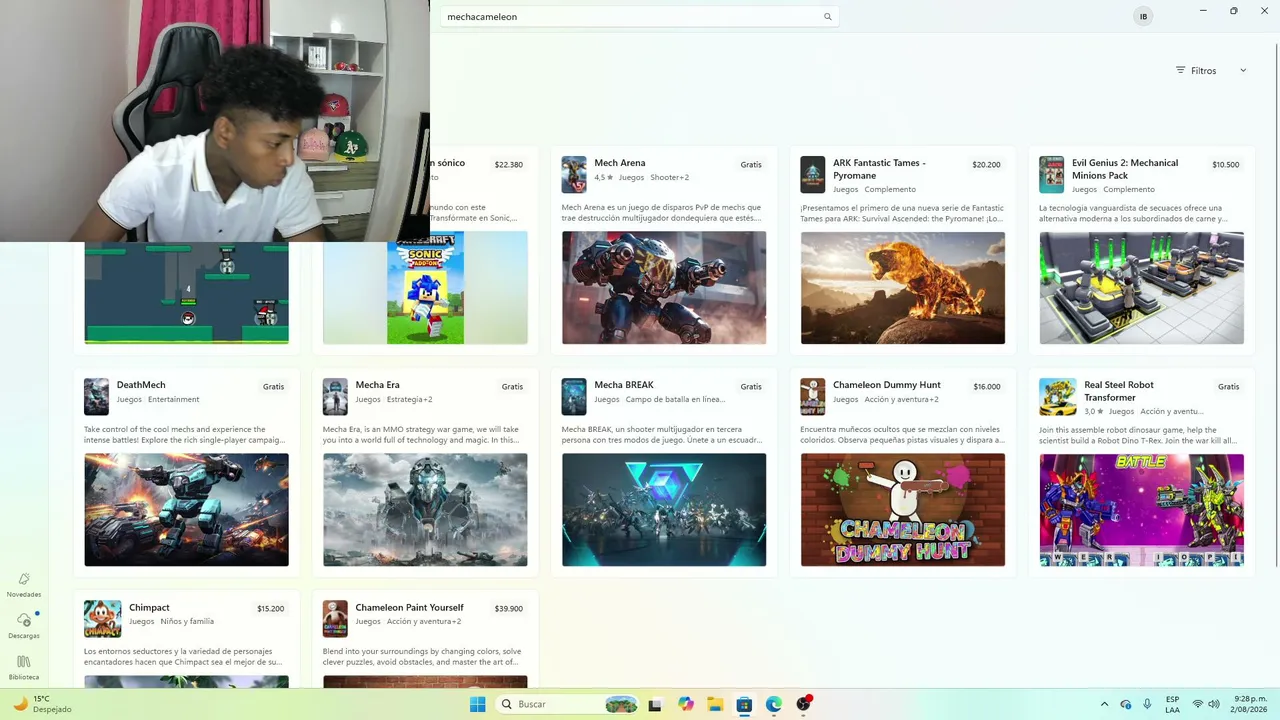The height and width of the screenshot is (720, 1280).
Task: Open the Novedades section in the sidebar
Action: (x=24, y=585)
